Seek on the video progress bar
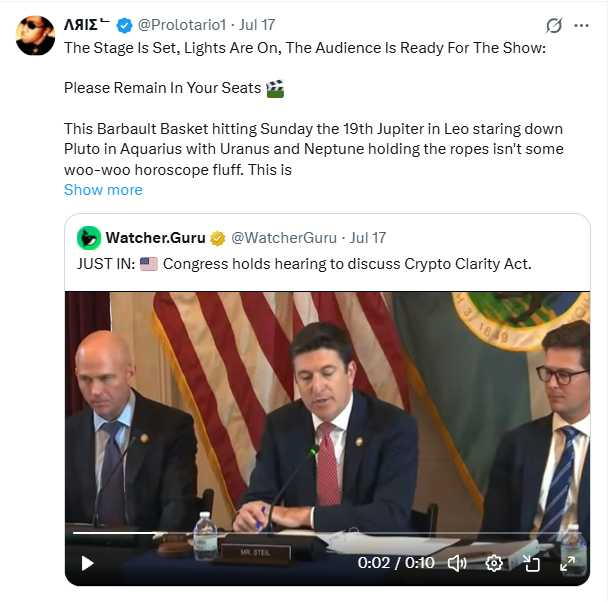Image resolution: width=611 pixels, height=601 pixels. click(x=327, y=533)
